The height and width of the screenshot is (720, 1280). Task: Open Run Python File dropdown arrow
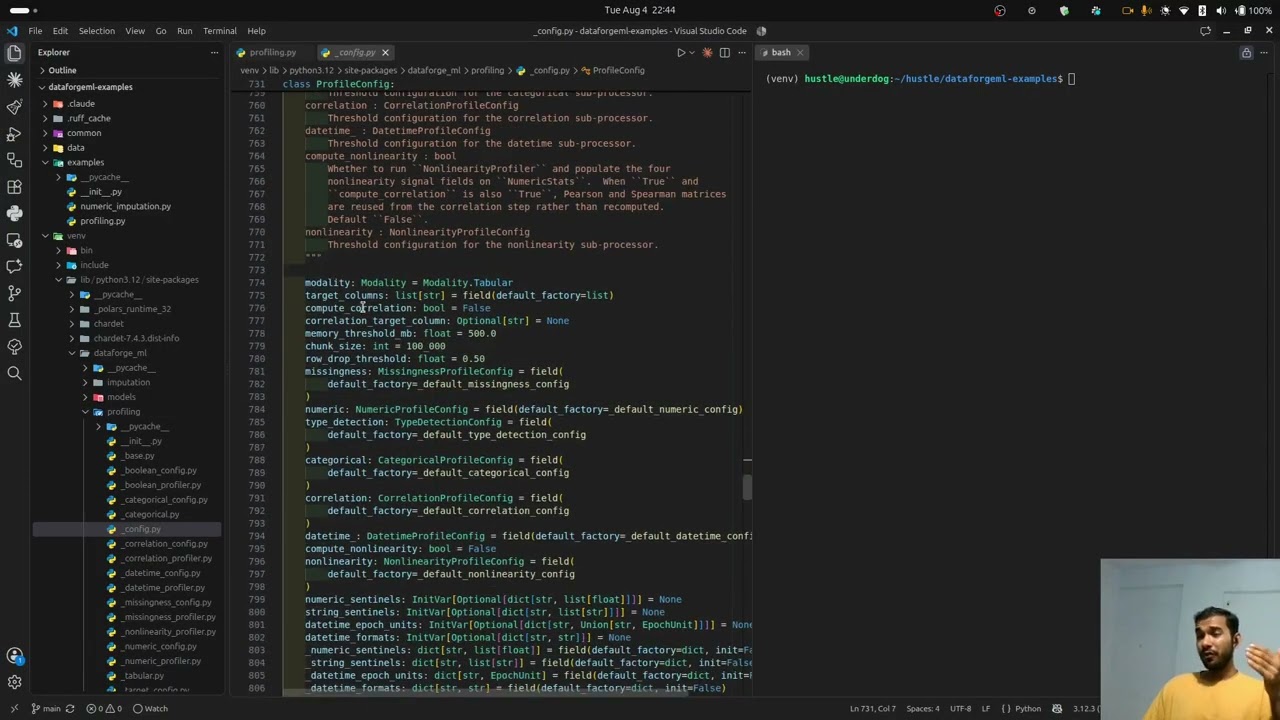click(692, 52)
